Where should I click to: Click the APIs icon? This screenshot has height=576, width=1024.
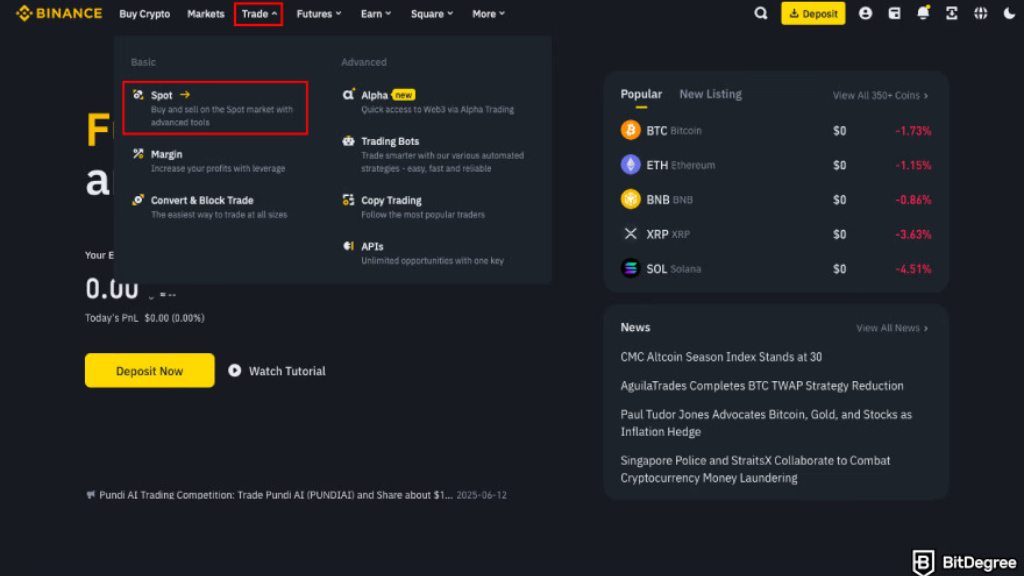[x=349, y=246]
